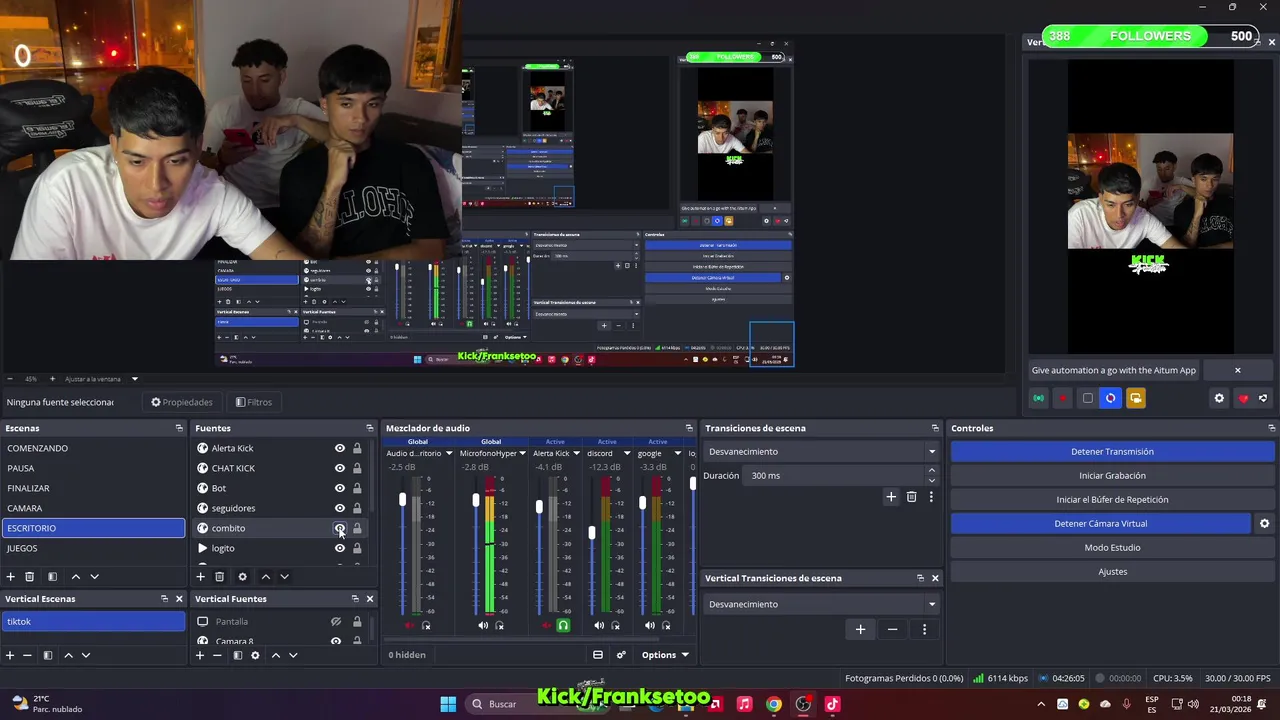The image size is (1280, 720).
Task: Open gear settings in Vertical Fuentes toolbar
Action: (x=255, y=655)
